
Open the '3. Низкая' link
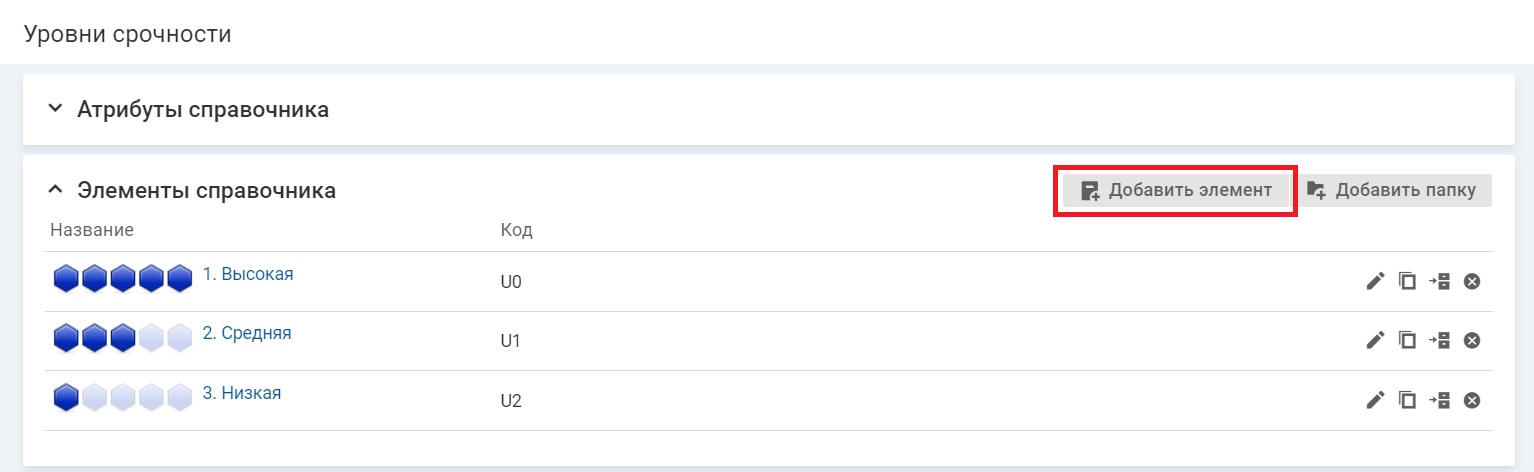(242, 393)
